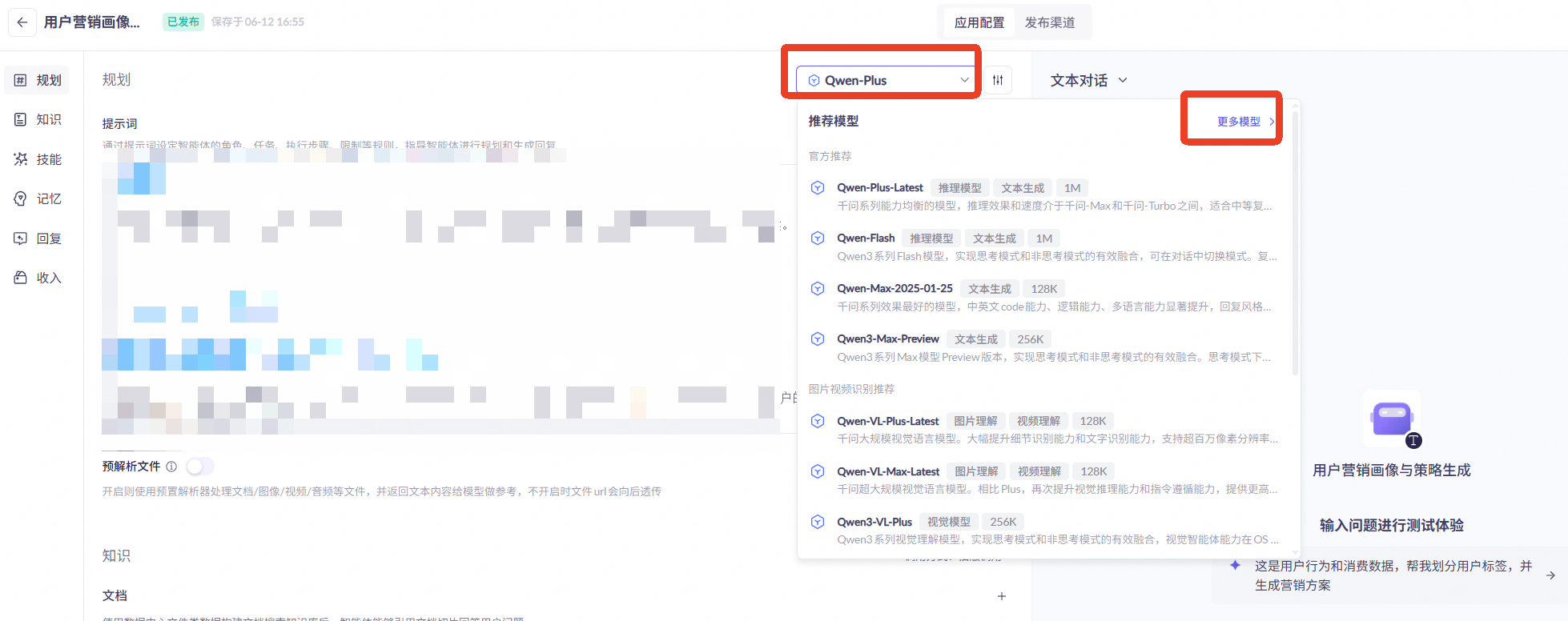The width and height of the screenshot is (1568, 621).
Task: Select Qwen-Plus-Latest model name
Action: [880, 187]
